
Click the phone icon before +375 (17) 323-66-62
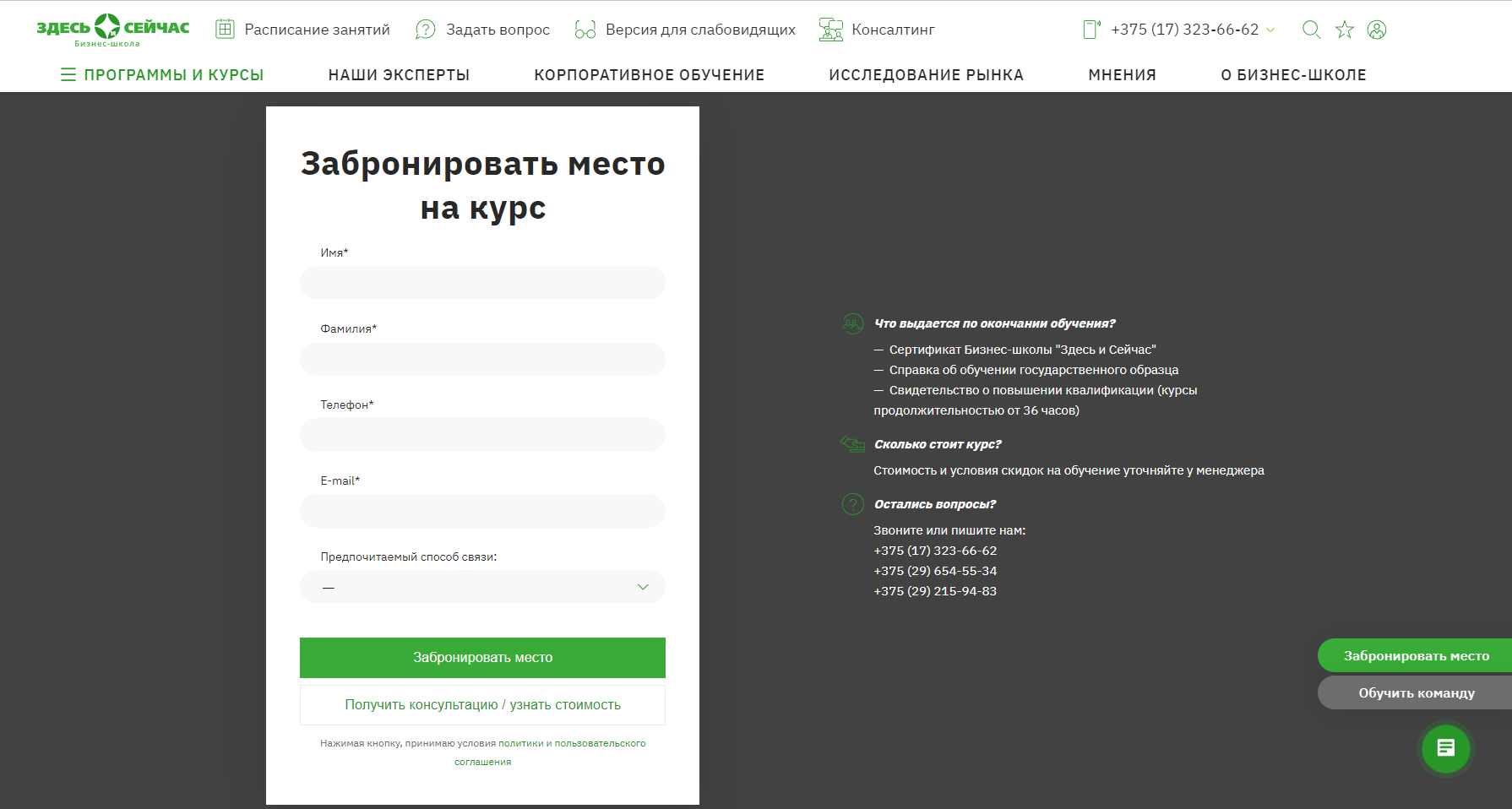[1091, 30]
